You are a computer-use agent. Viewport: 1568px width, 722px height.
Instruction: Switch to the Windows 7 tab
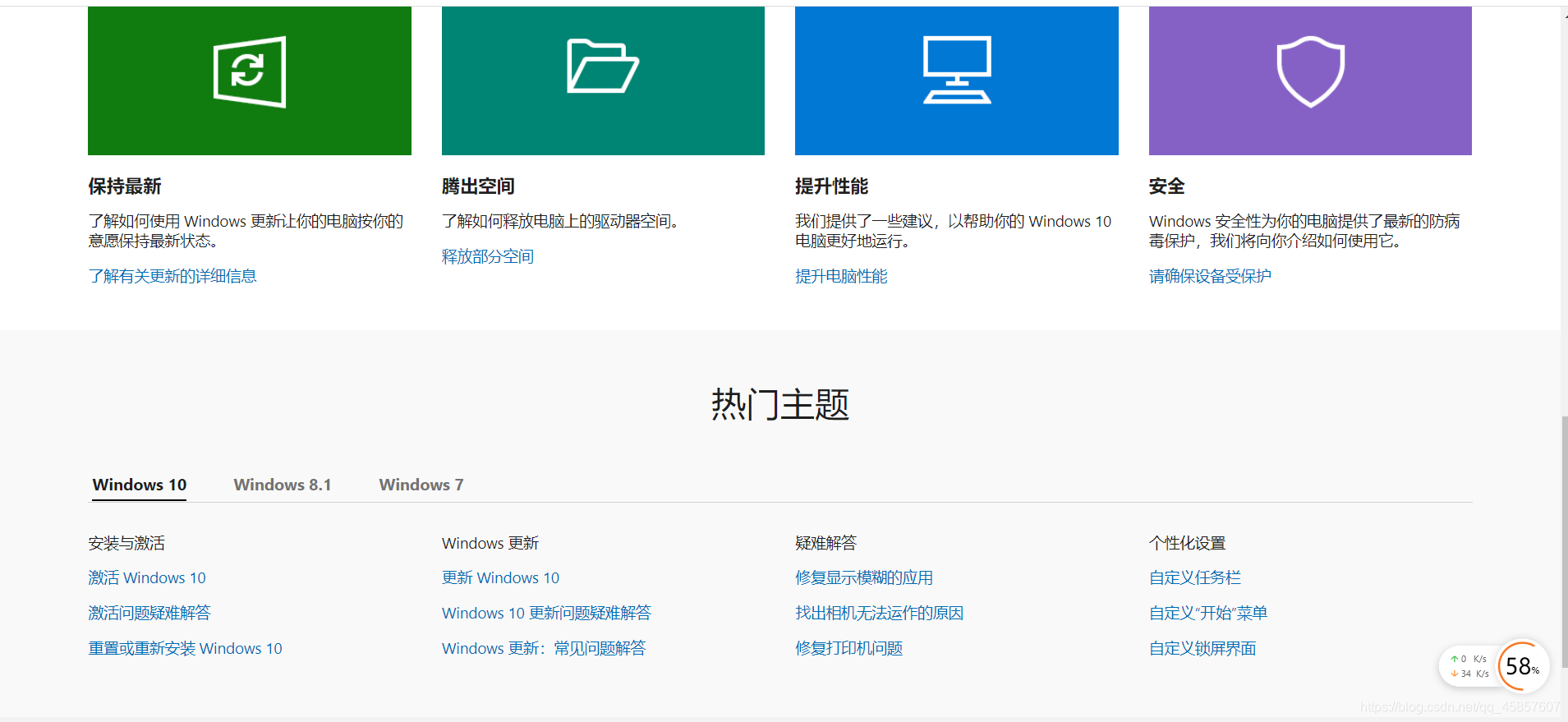click(x=421, y=485)
